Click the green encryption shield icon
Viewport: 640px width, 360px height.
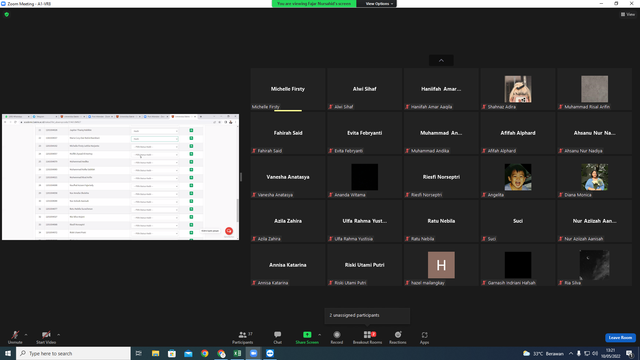pos(7,14)
